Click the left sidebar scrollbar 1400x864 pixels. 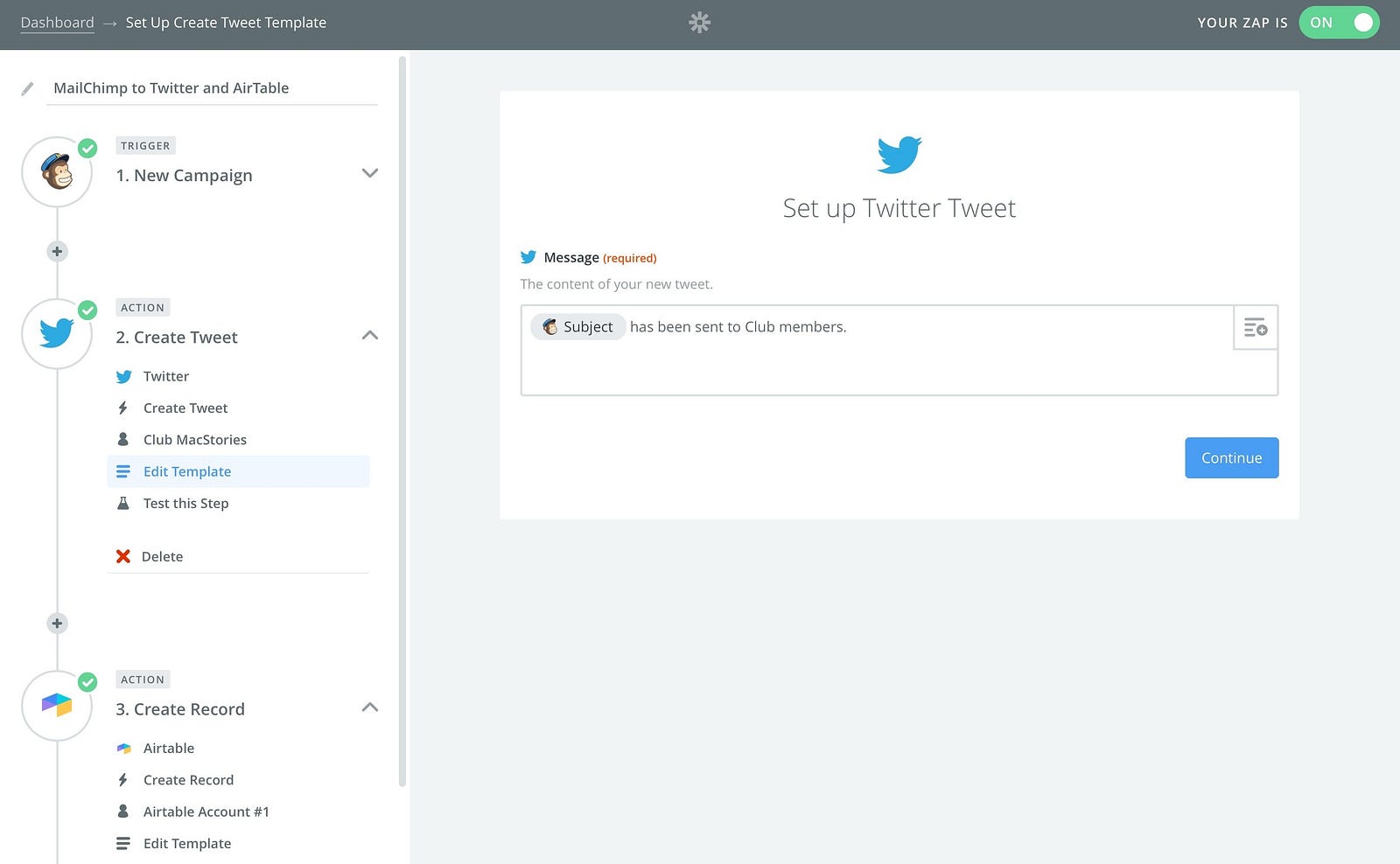coord(402,422)
